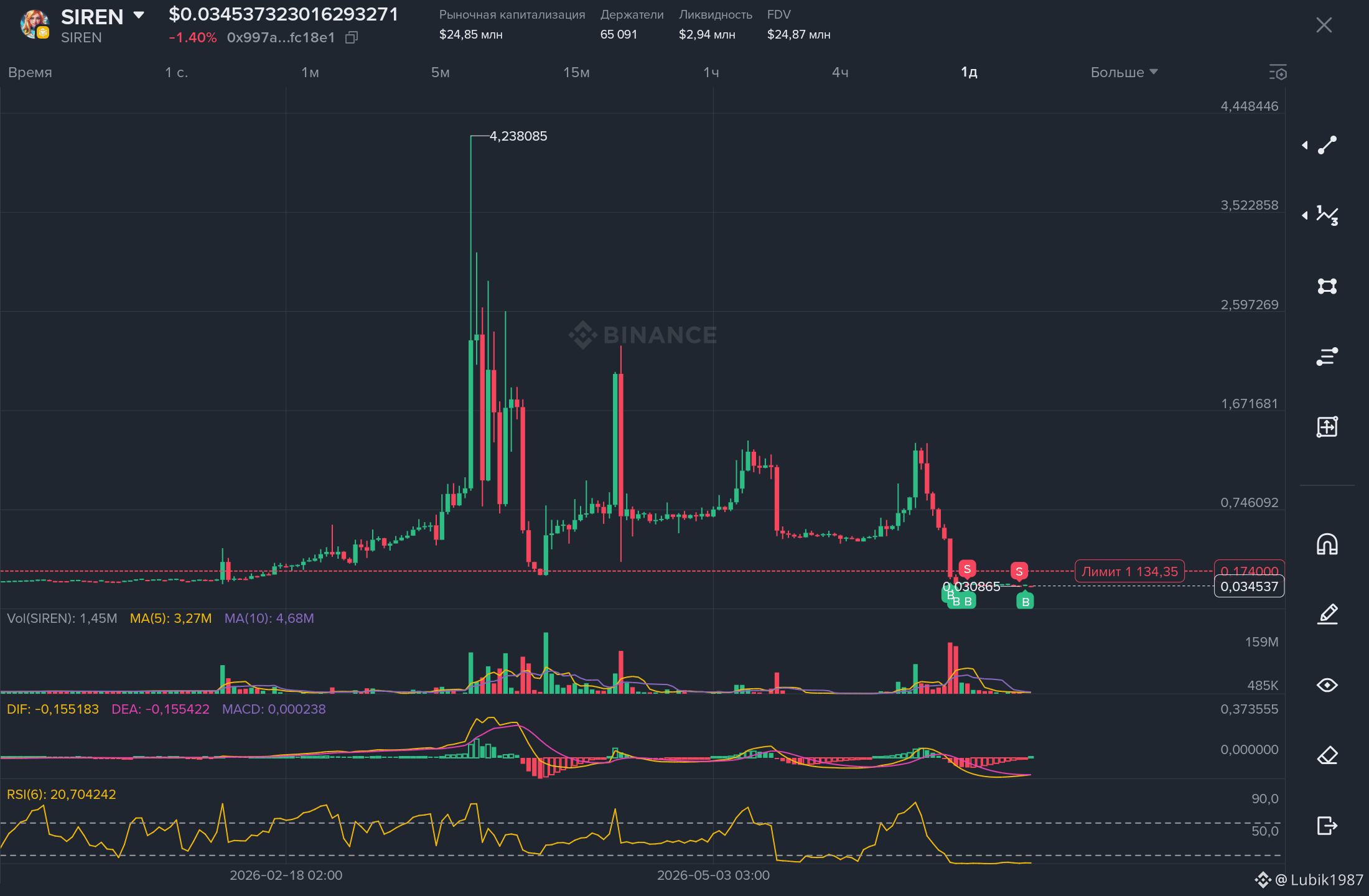1369x896 pixels.
Task: Click the MACD: 0,000238 indicator label
Action: click(274, 709)
